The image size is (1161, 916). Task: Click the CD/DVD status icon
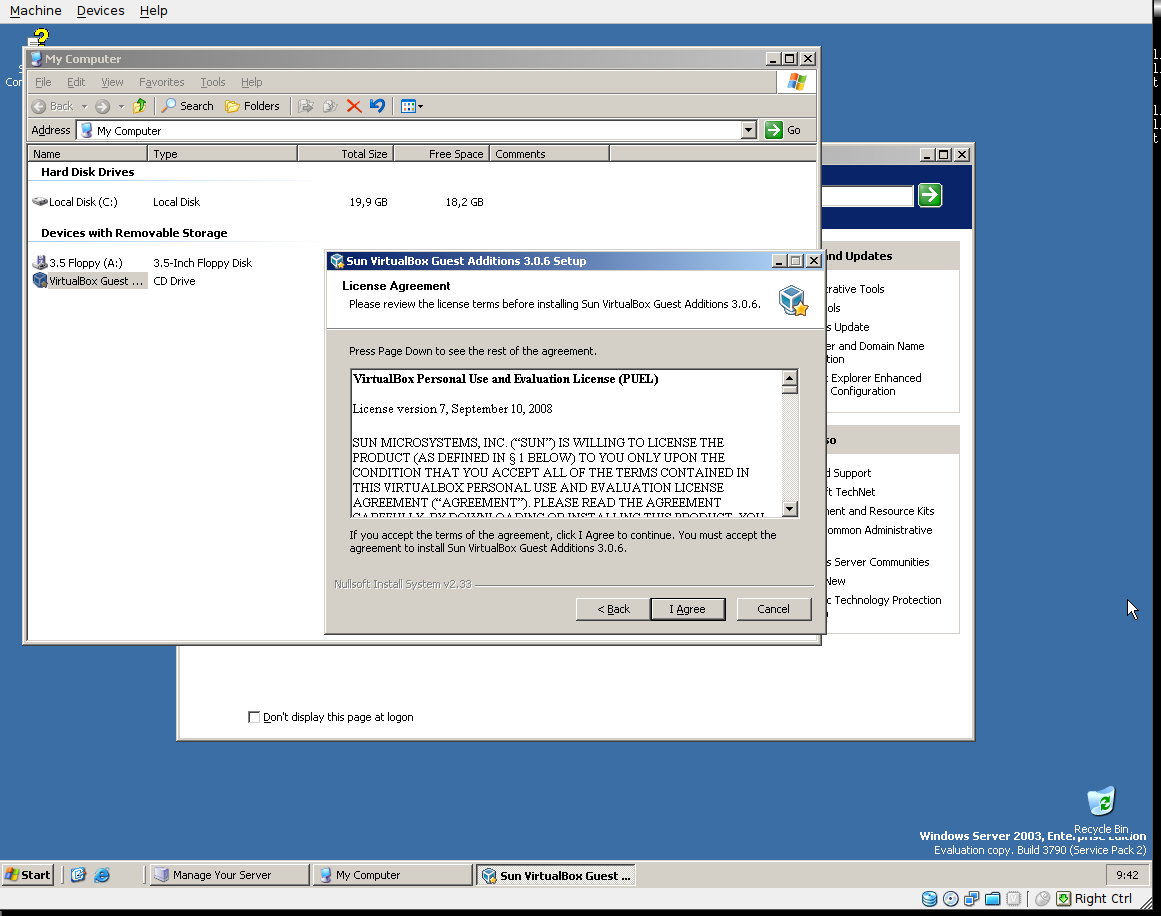click(x=951, y=899)
